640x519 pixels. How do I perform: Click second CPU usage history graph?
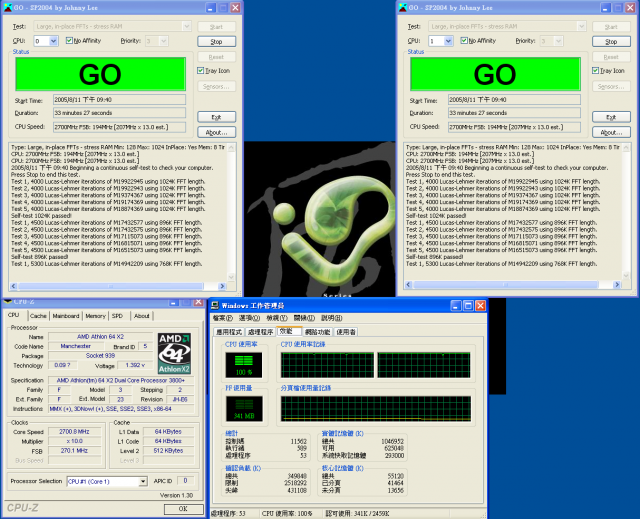click(424, 365)
